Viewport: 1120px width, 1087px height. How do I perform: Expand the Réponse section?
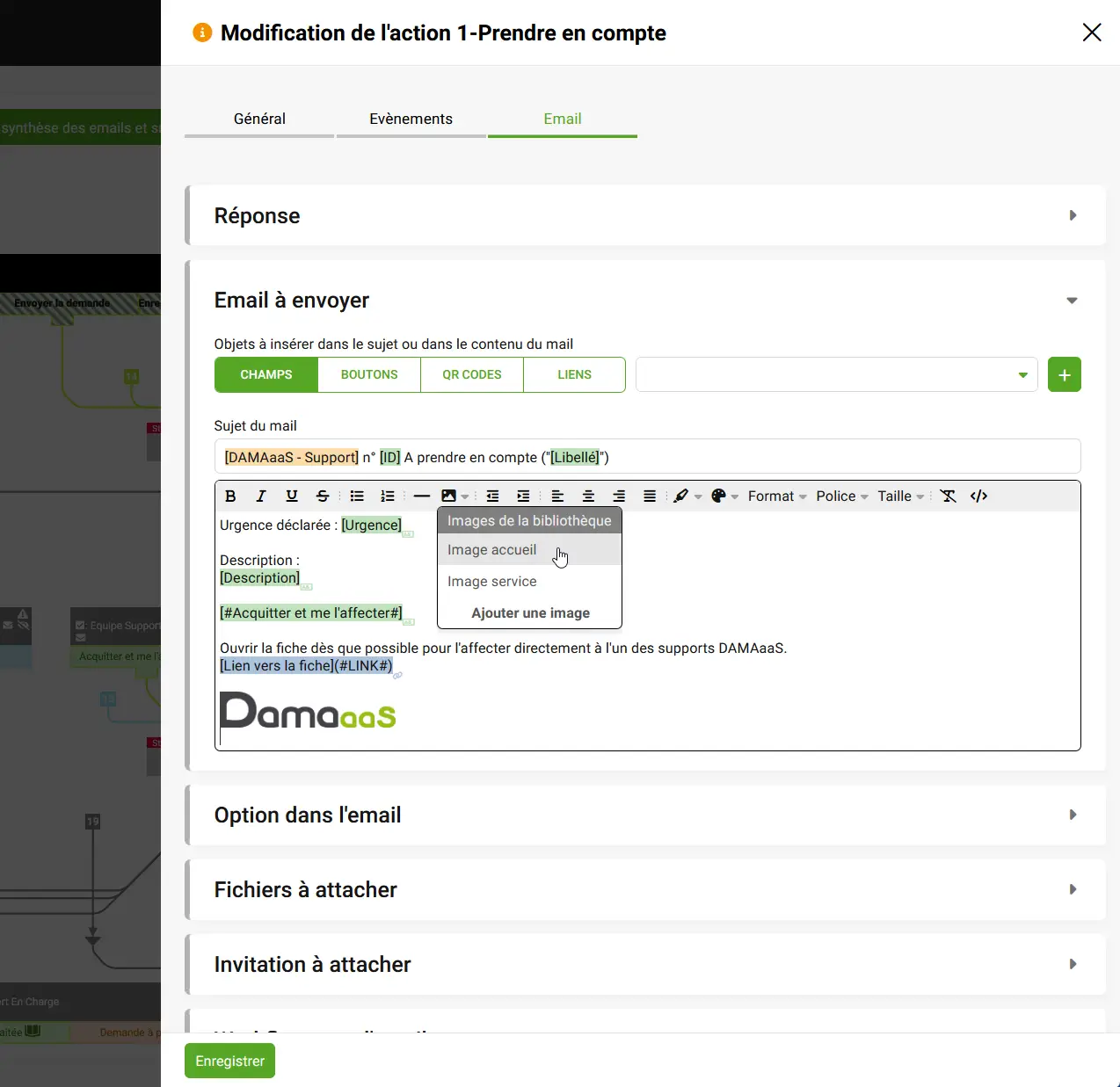647,215
